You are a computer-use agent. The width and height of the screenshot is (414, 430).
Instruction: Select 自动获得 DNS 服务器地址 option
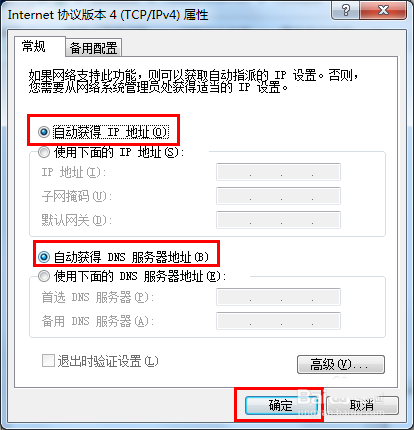click(x=44, y=257)
